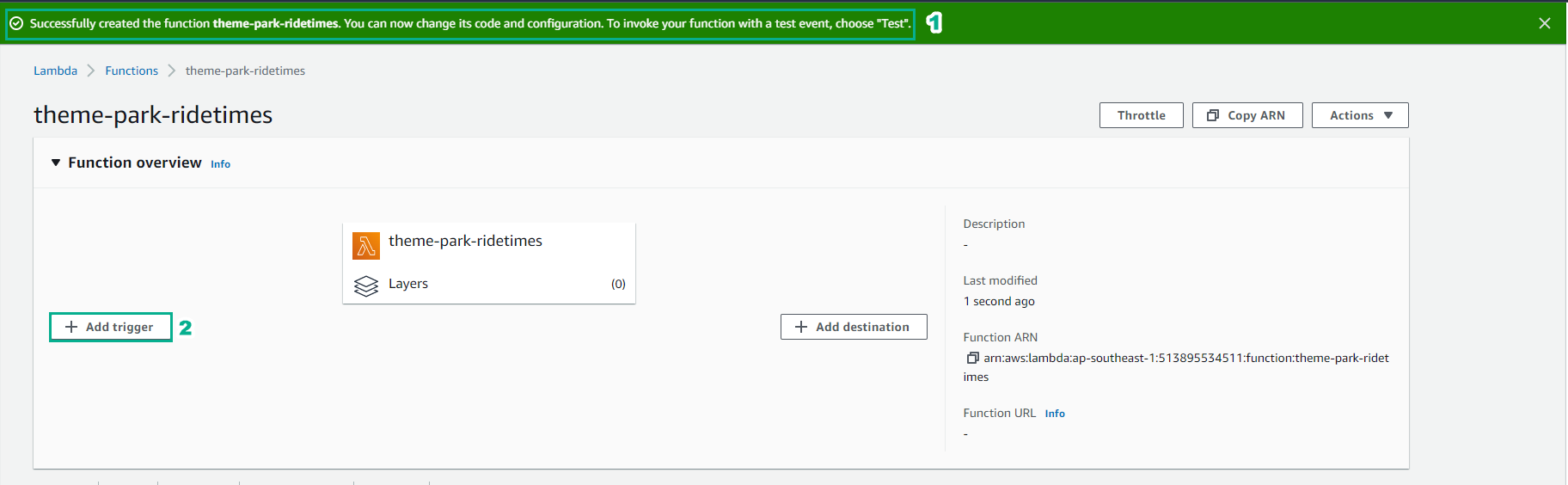Image resolution: width=1568 pixels, height=485 pixels.
Task: Open Info link next to Function overview
Action: click(x=220, y=164)
